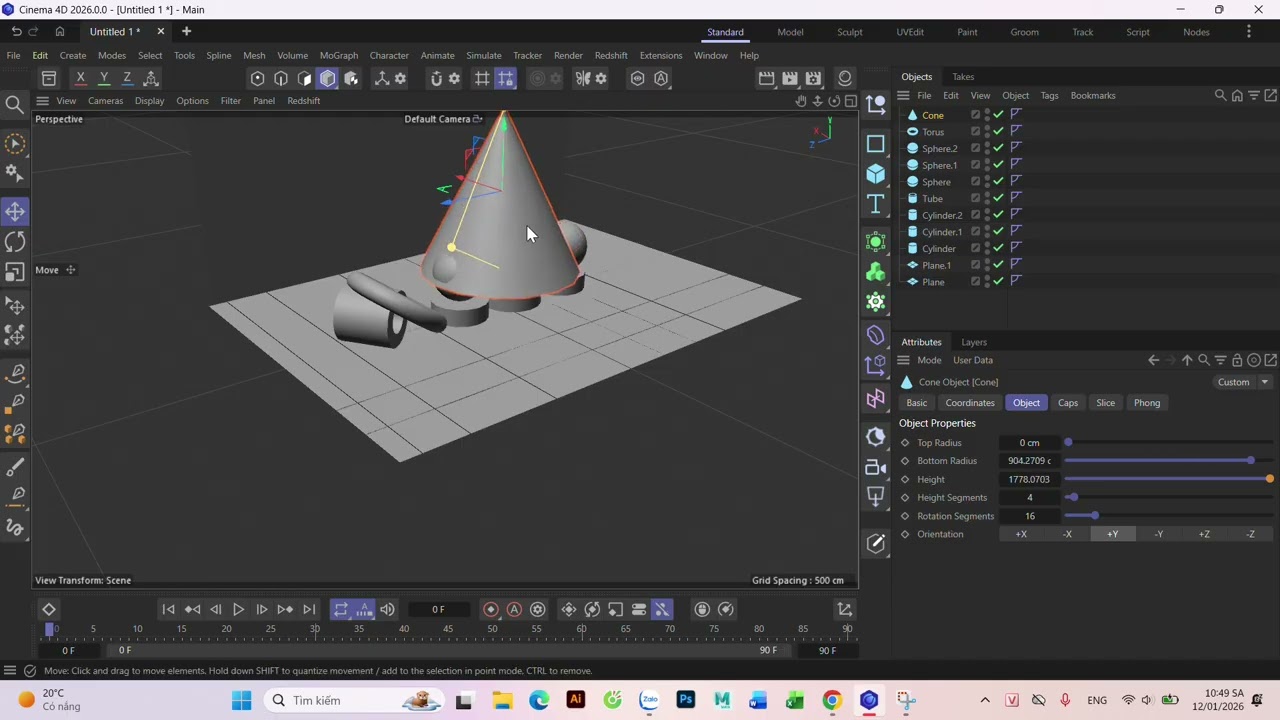Open the Simulate menu

pos(483,55)
